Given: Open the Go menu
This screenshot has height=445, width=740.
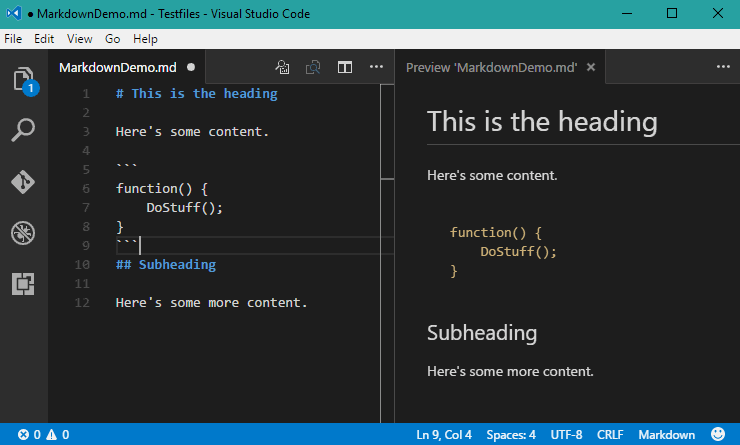Looking at the screenshot, I should coord(113,39).
